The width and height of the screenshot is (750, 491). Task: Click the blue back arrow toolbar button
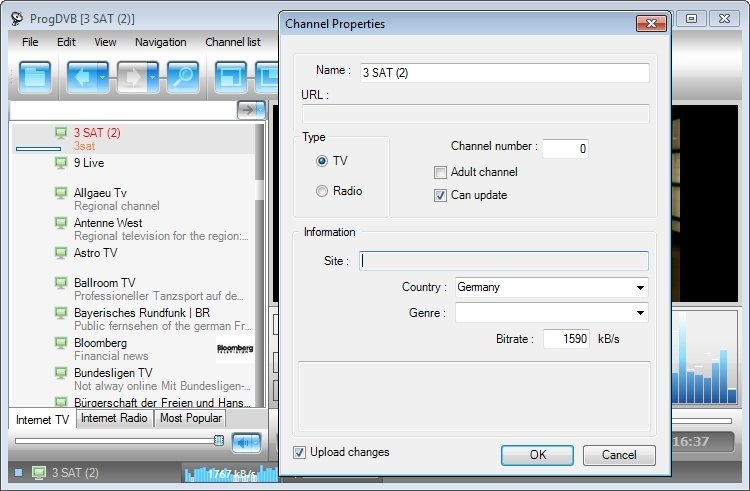pos(82,77)
